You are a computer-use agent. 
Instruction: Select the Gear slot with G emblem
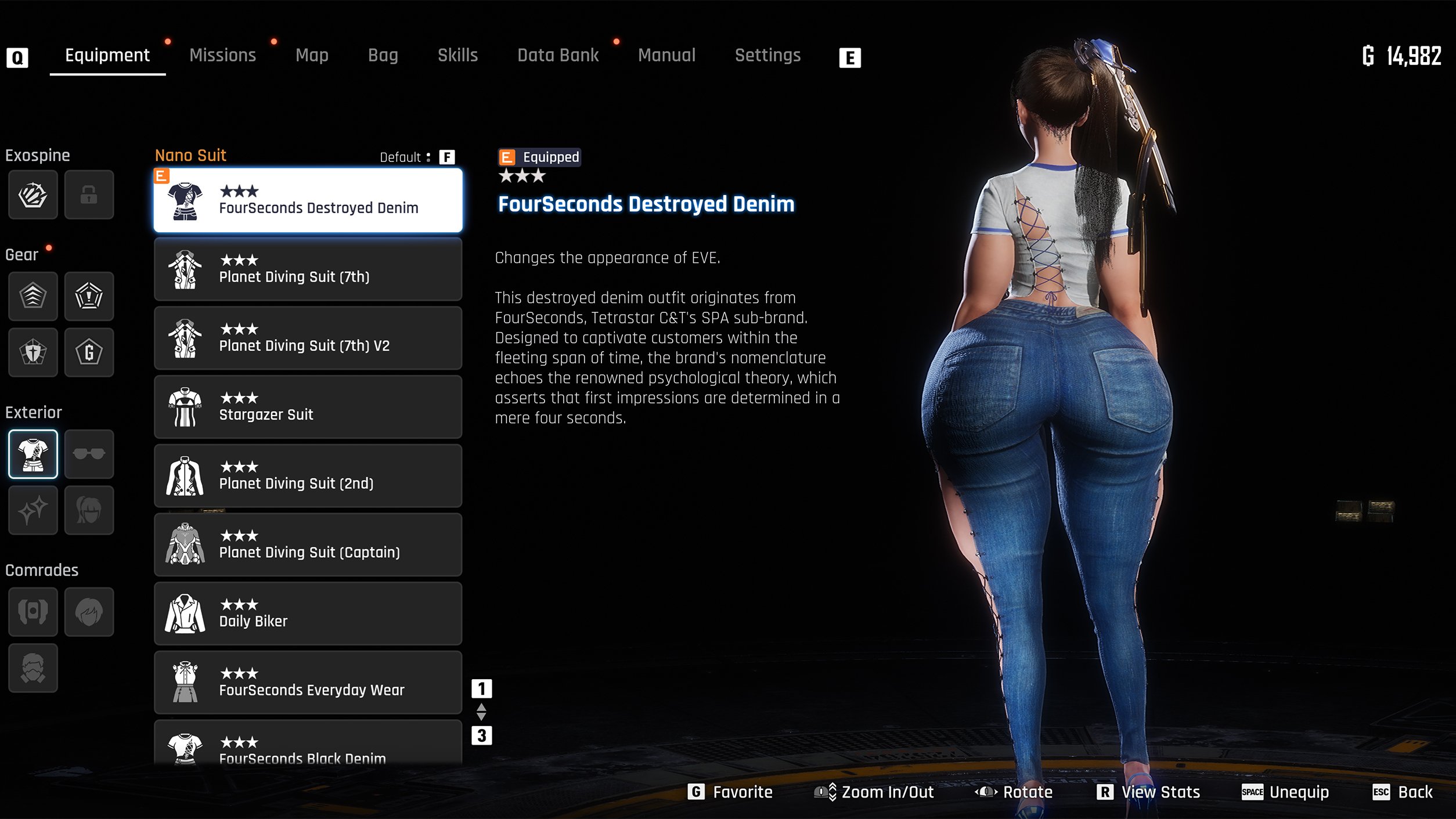(89, 352)
